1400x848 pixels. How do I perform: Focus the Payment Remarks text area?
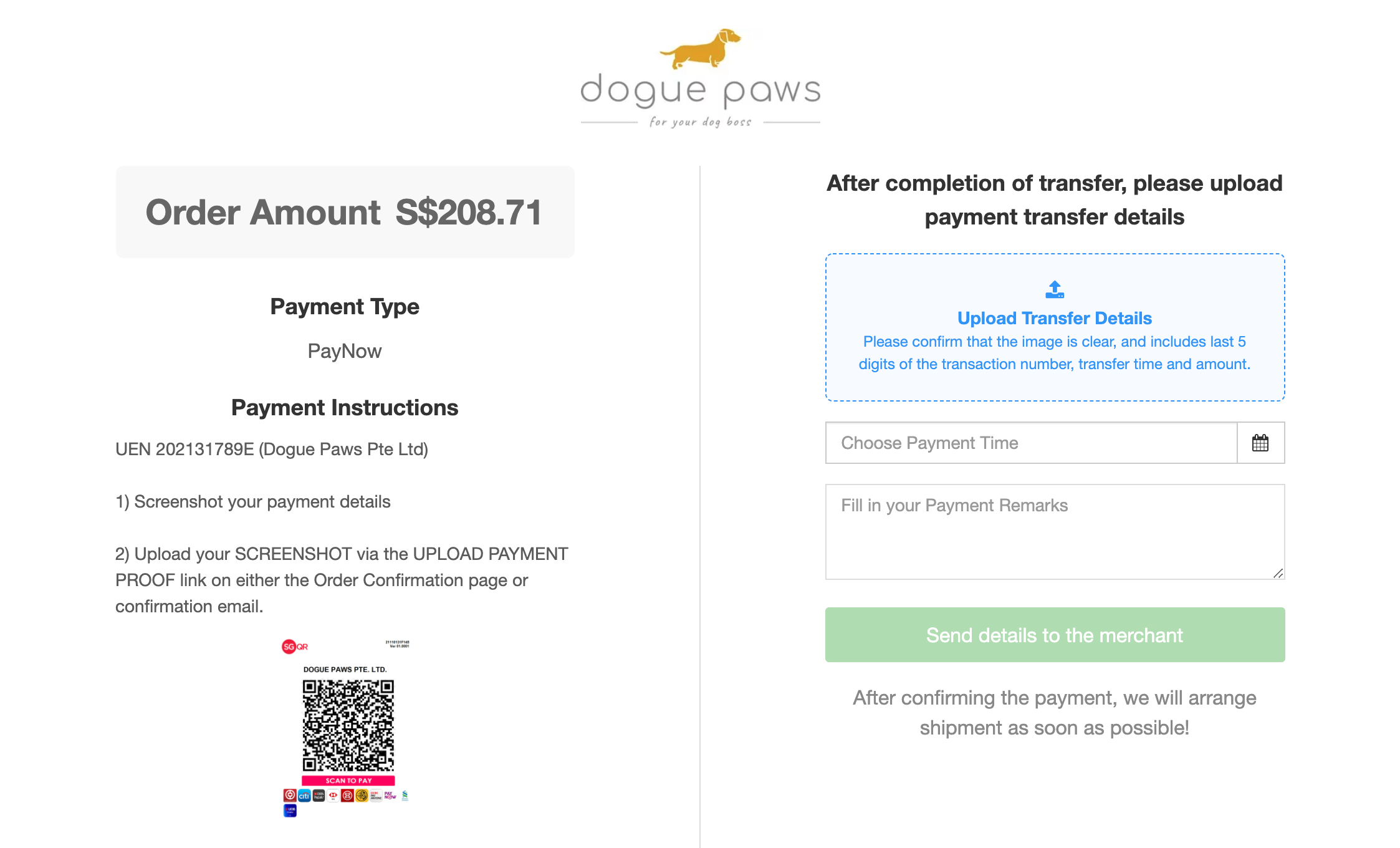pos(1055,532)
